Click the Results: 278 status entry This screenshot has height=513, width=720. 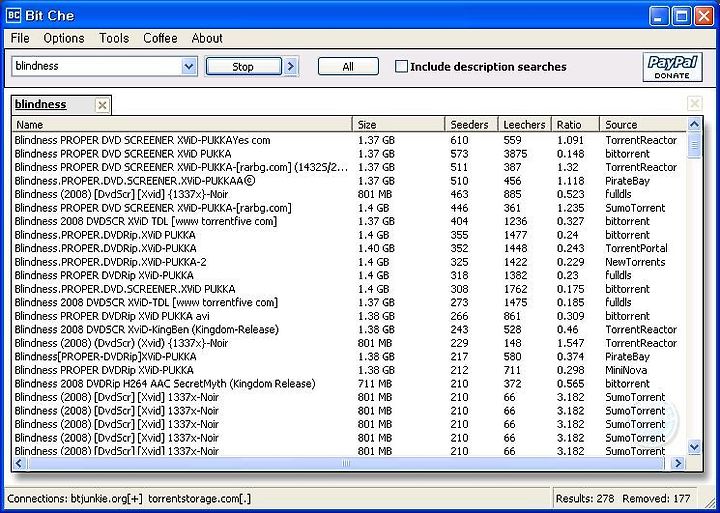click(x=585, y=498)
